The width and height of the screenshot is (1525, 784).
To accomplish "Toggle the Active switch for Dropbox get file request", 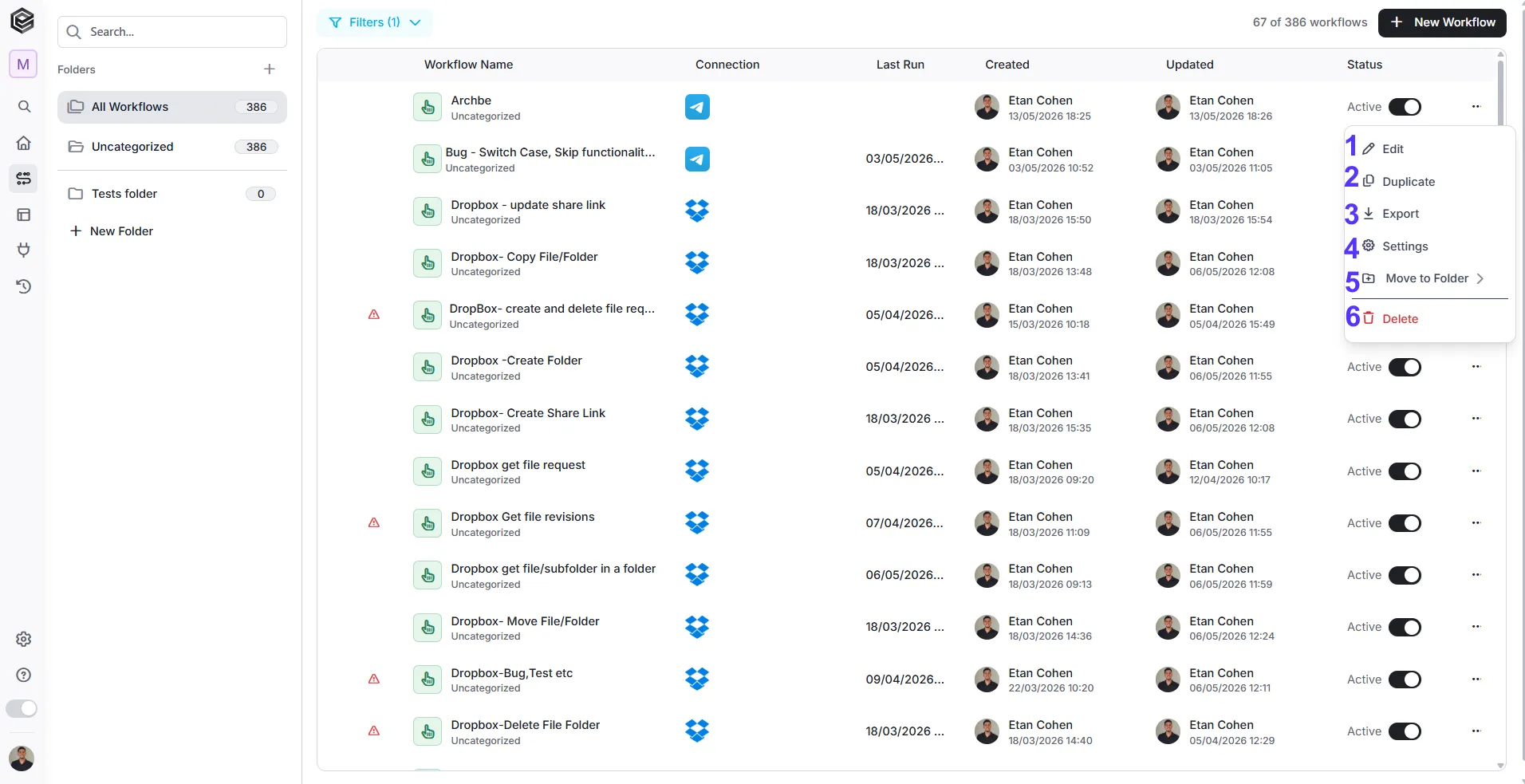I will [1405, 471].
